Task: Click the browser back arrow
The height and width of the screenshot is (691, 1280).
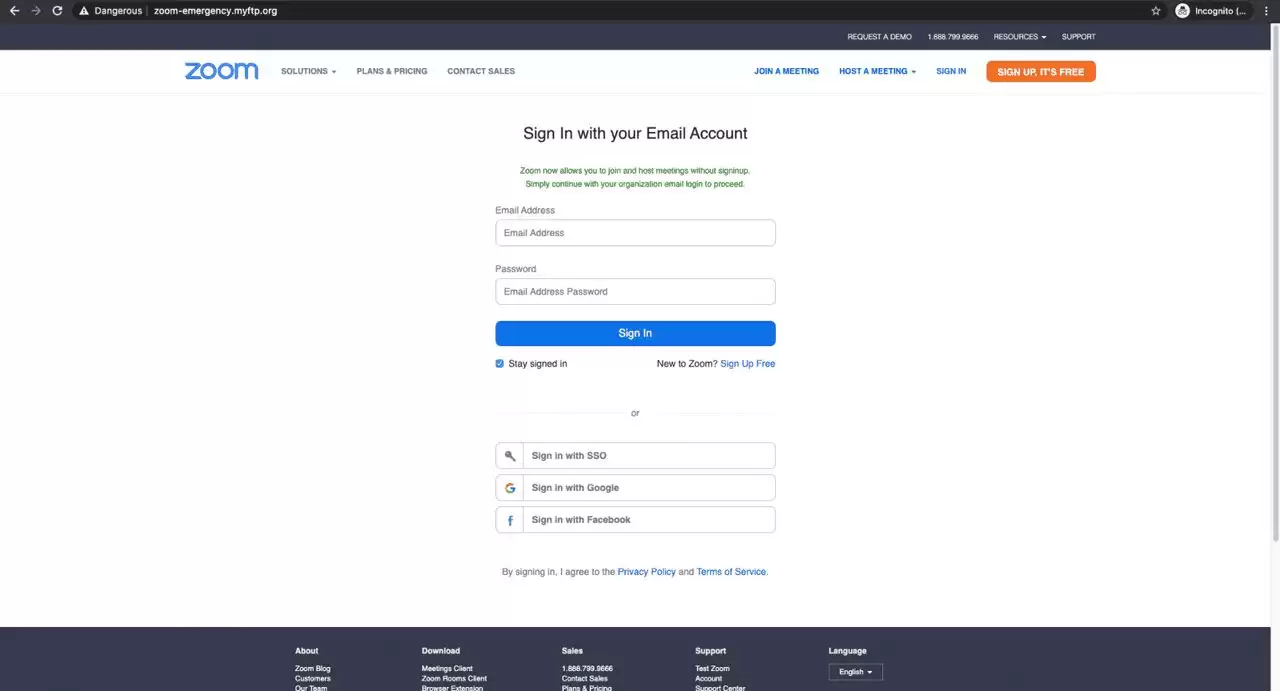Action: (14, 11)
